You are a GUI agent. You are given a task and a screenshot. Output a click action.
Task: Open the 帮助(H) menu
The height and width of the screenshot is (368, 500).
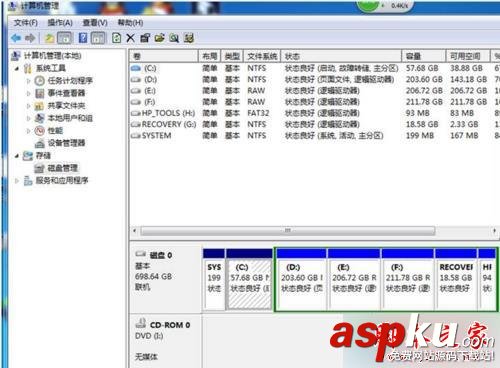pos(130,23)
